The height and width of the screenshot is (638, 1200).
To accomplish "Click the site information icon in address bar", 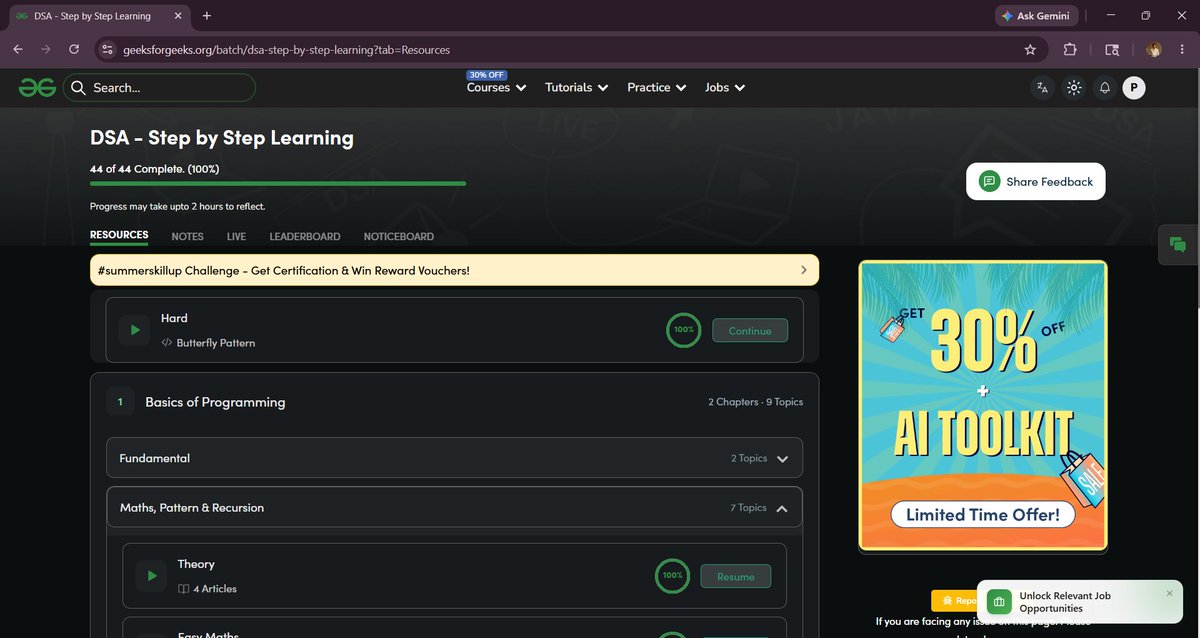I will 108,49.
